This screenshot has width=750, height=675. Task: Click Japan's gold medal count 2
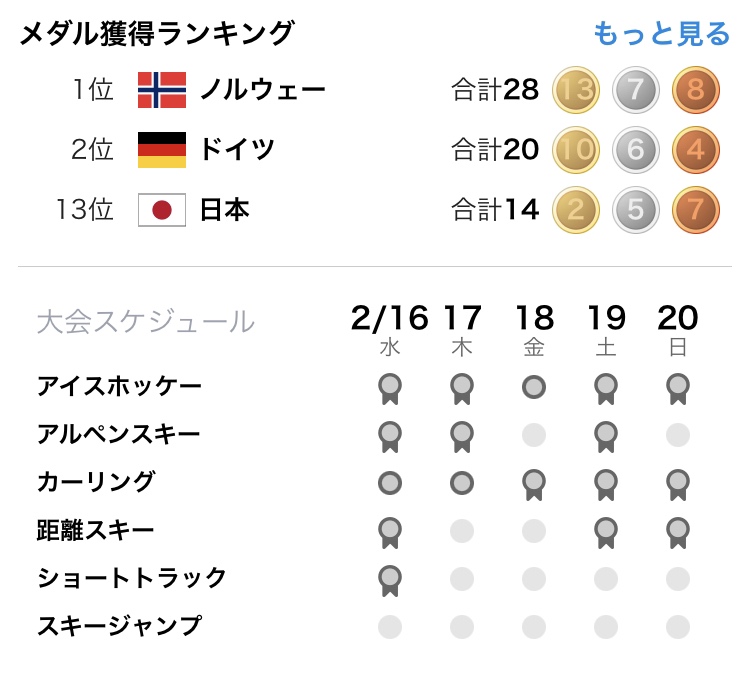pyautogui.click(x=576, y=210)
